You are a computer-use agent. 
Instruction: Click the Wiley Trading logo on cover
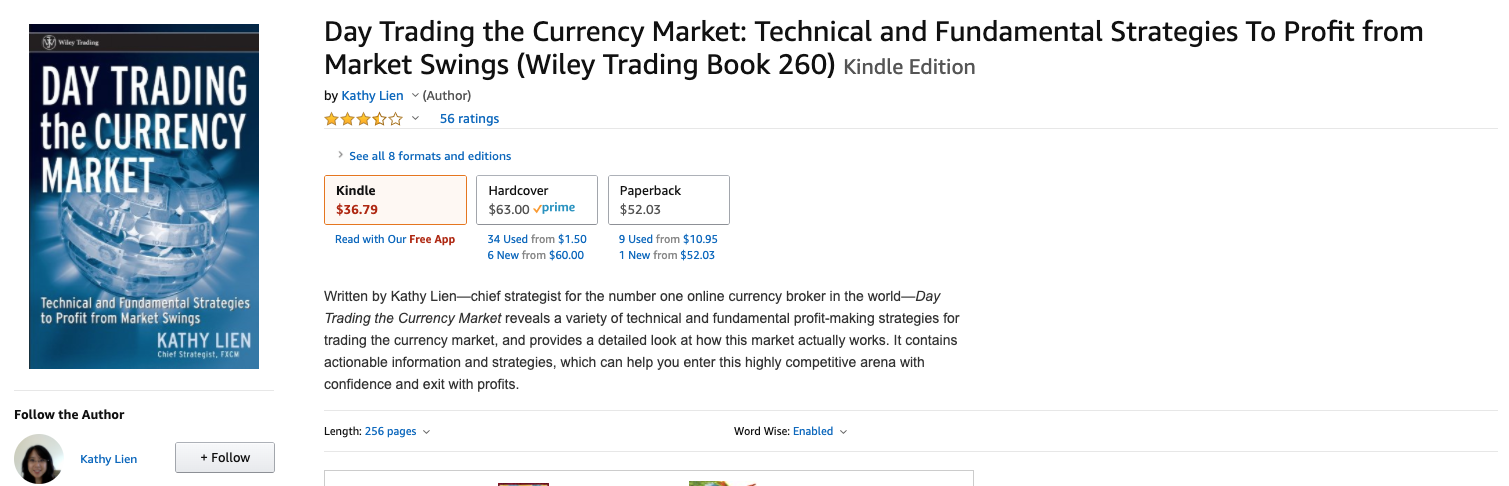point(70,42)
